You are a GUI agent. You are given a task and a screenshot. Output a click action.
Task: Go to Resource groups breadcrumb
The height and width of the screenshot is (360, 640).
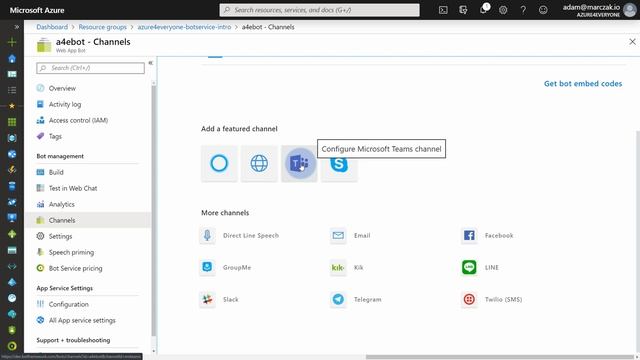102,27
